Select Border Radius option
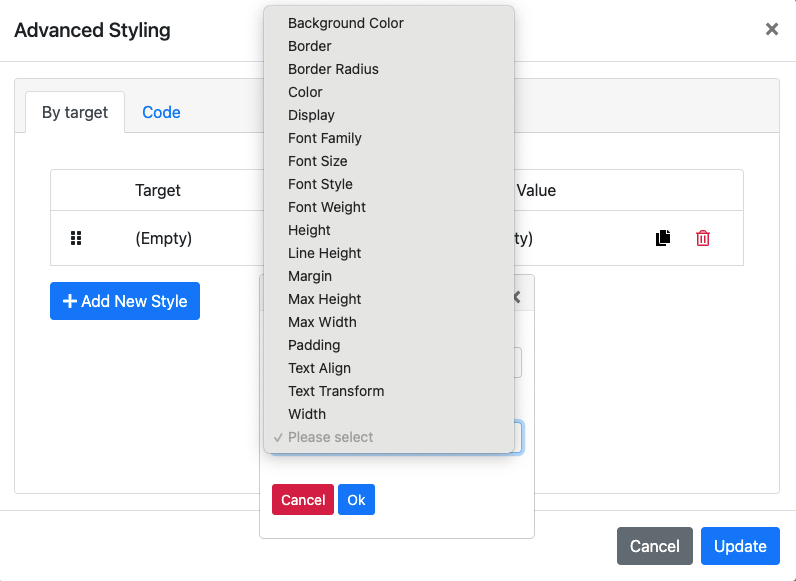 (x=333, y=69)
